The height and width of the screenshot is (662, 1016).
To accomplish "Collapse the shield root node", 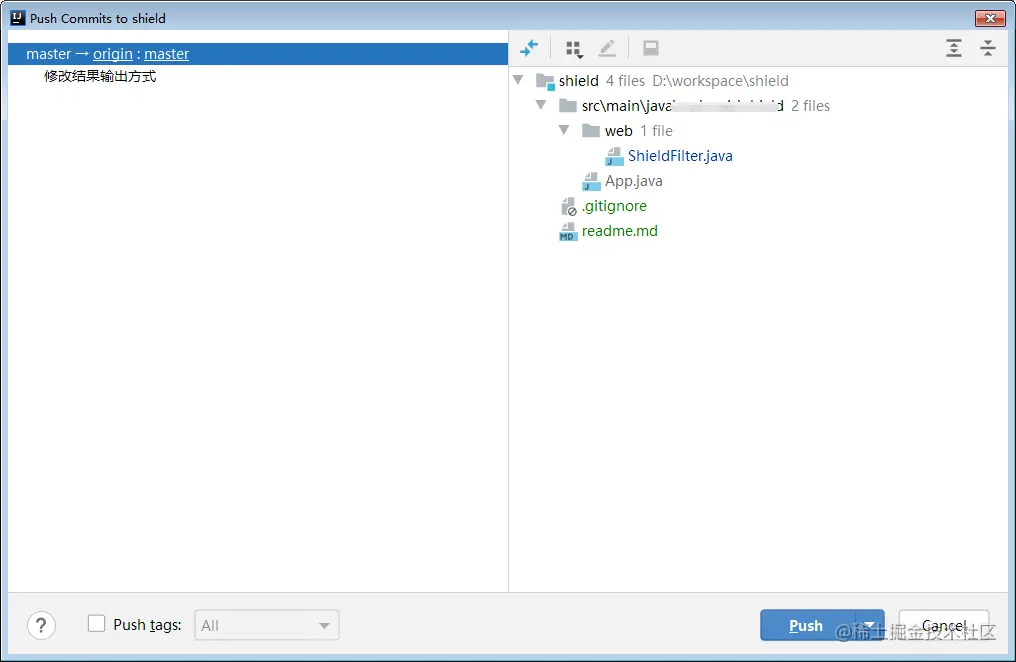I will point(518,80).
